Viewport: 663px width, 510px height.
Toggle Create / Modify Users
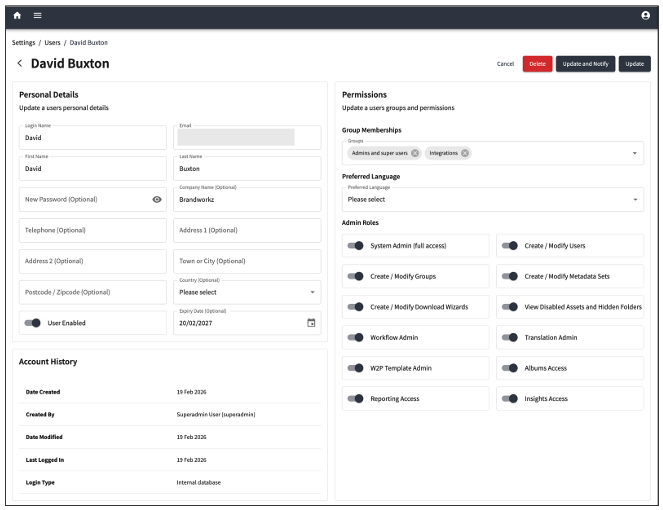[x=510, y=246]
